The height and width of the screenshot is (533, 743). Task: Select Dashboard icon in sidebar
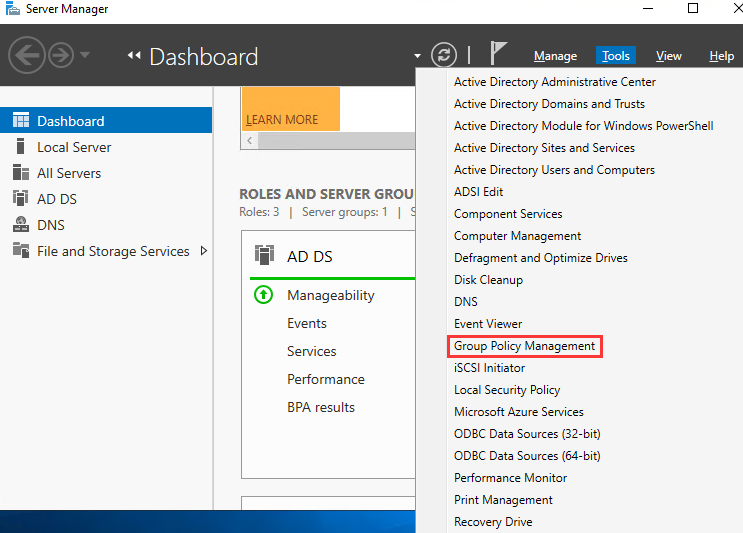click(20, 121)
